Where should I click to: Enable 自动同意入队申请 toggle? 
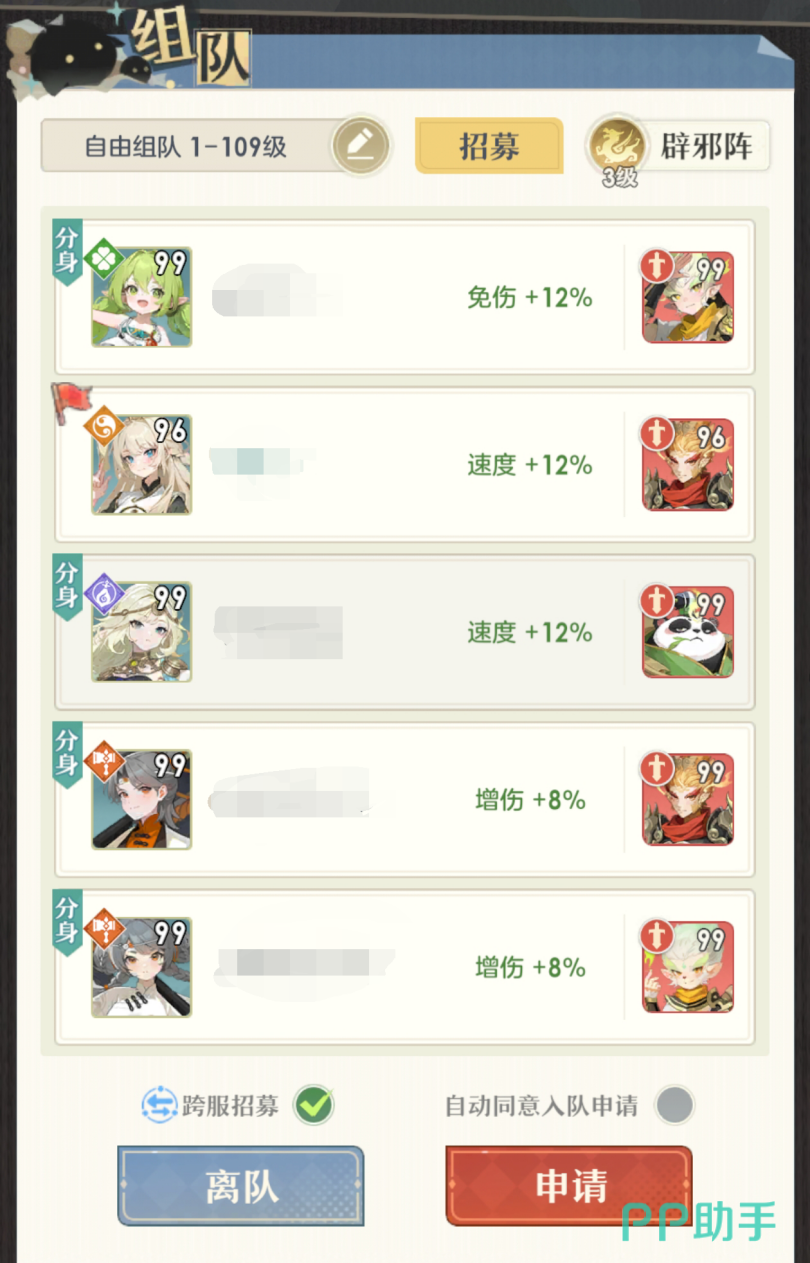pyautogui.click(x=674, y=1105)
